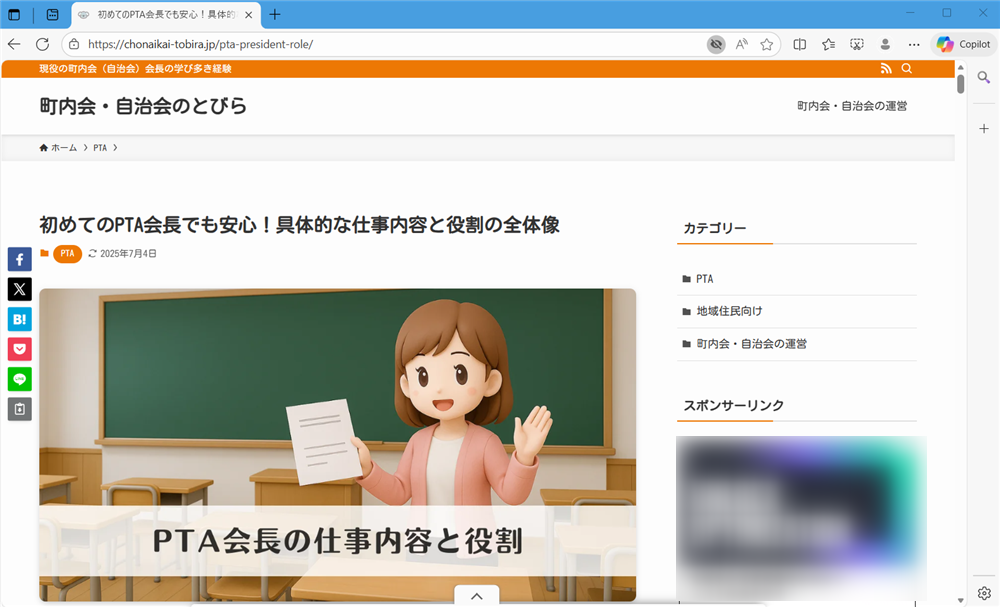Share the article via LINE
Viewport: 1000px width, 607px height.
click(x=19, y=379)
